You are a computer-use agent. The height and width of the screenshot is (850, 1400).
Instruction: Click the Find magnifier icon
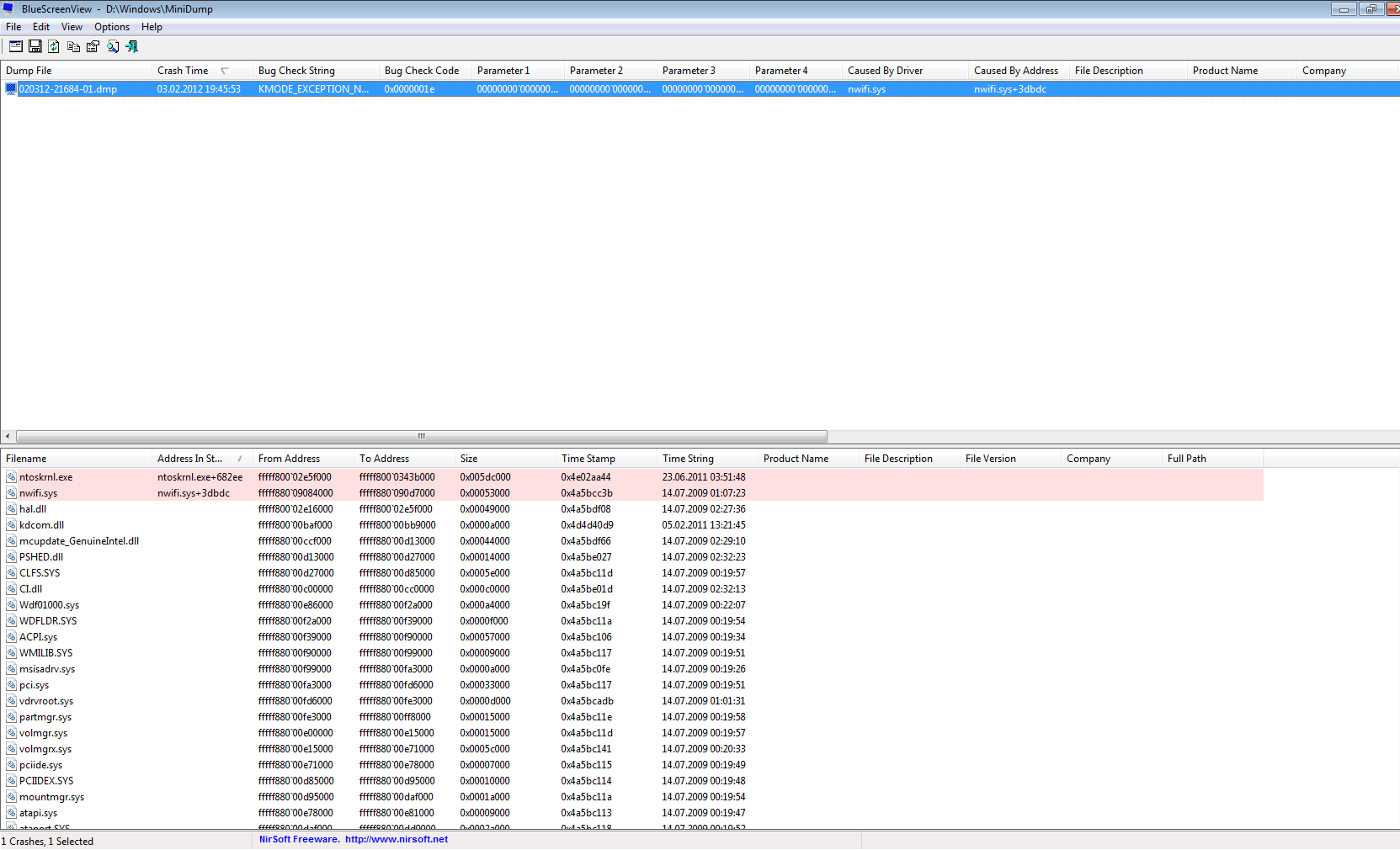pyautogui.click(x=113, y=46)
